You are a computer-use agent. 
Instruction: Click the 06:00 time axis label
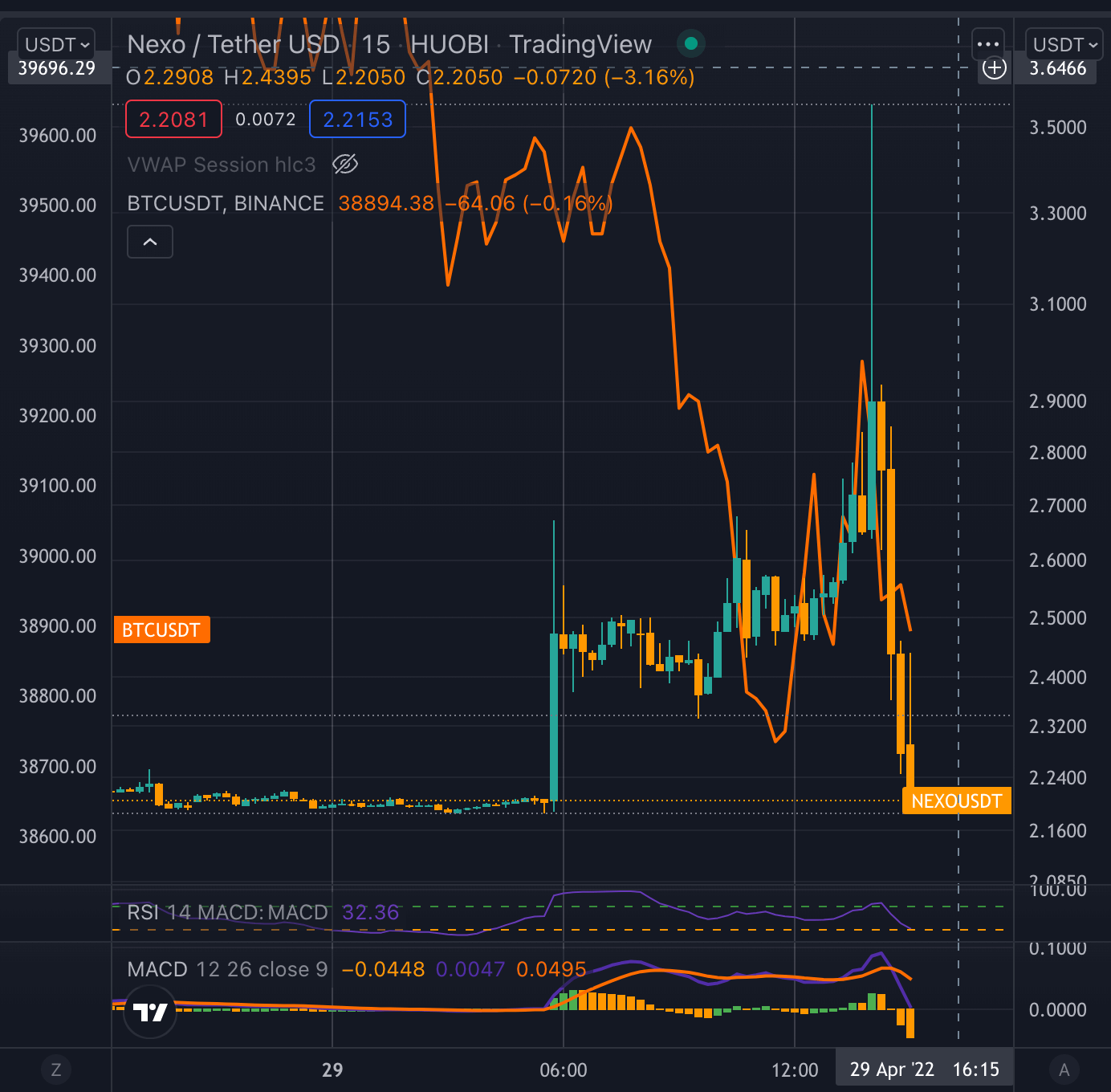pyautogui.click(x=564, y=1070)
